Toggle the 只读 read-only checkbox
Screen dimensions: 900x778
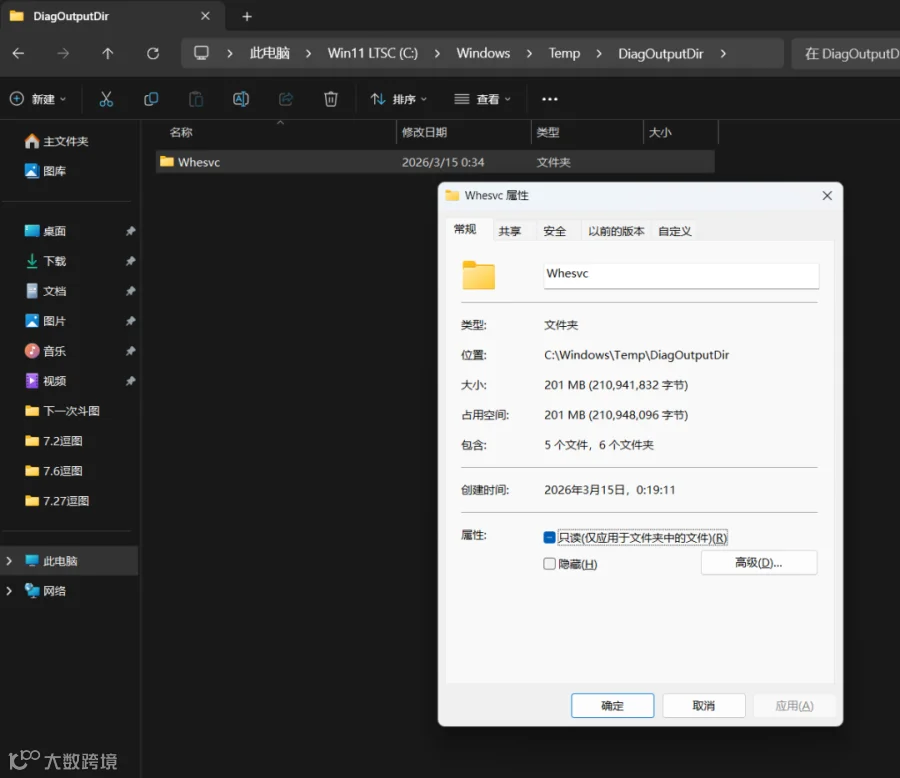click(549, 537)
